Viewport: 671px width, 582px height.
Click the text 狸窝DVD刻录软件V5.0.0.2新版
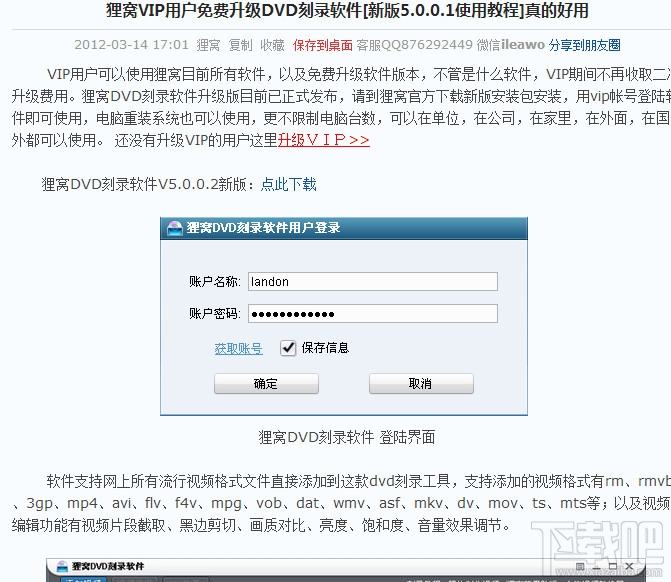(x=144, y=184)
